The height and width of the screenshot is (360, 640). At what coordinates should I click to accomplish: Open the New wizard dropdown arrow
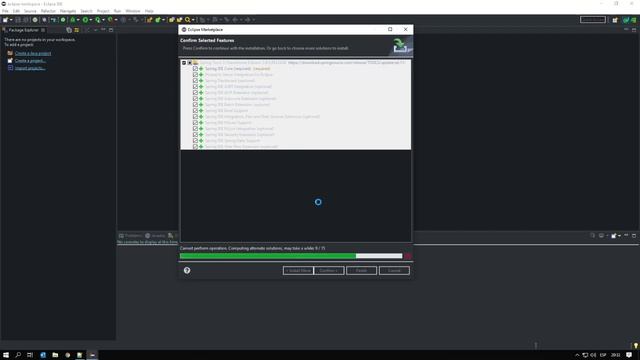click(x=11, y=20)
